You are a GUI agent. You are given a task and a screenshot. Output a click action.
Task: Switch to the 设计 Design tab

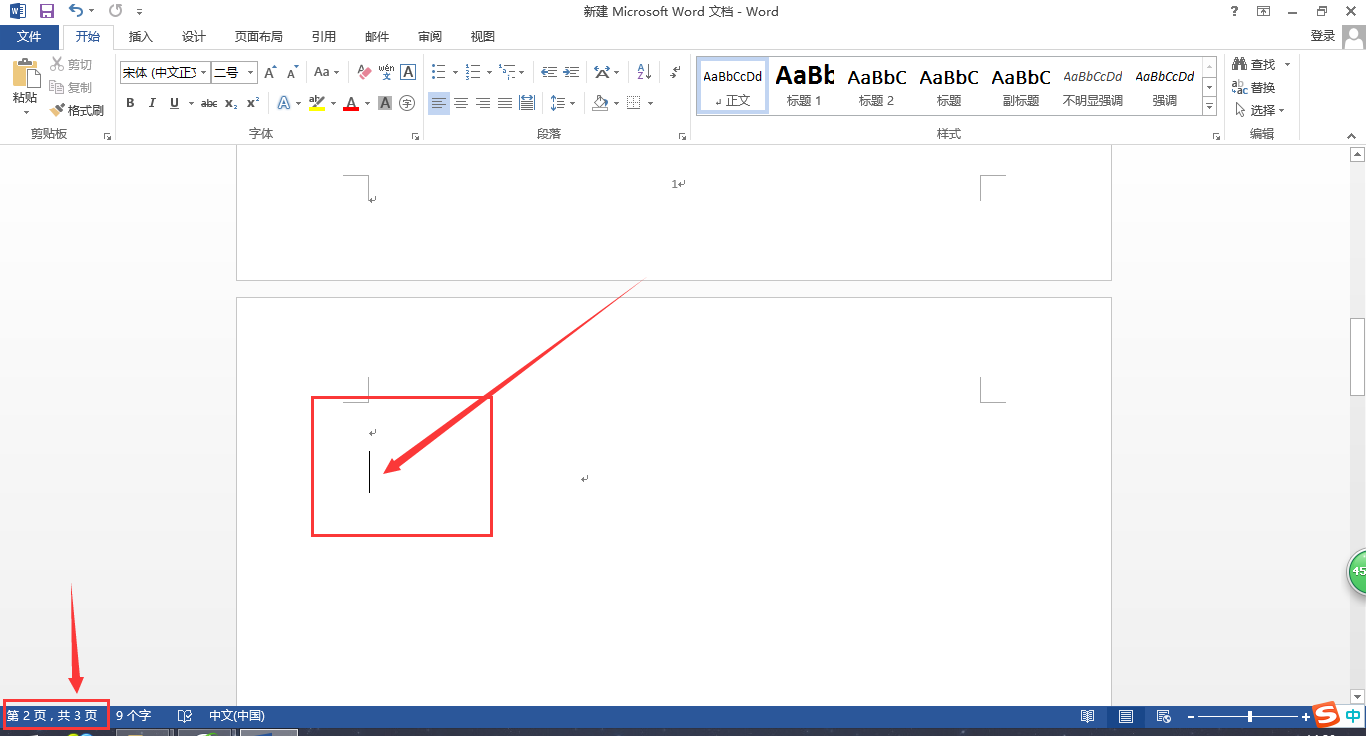(194, 36)
